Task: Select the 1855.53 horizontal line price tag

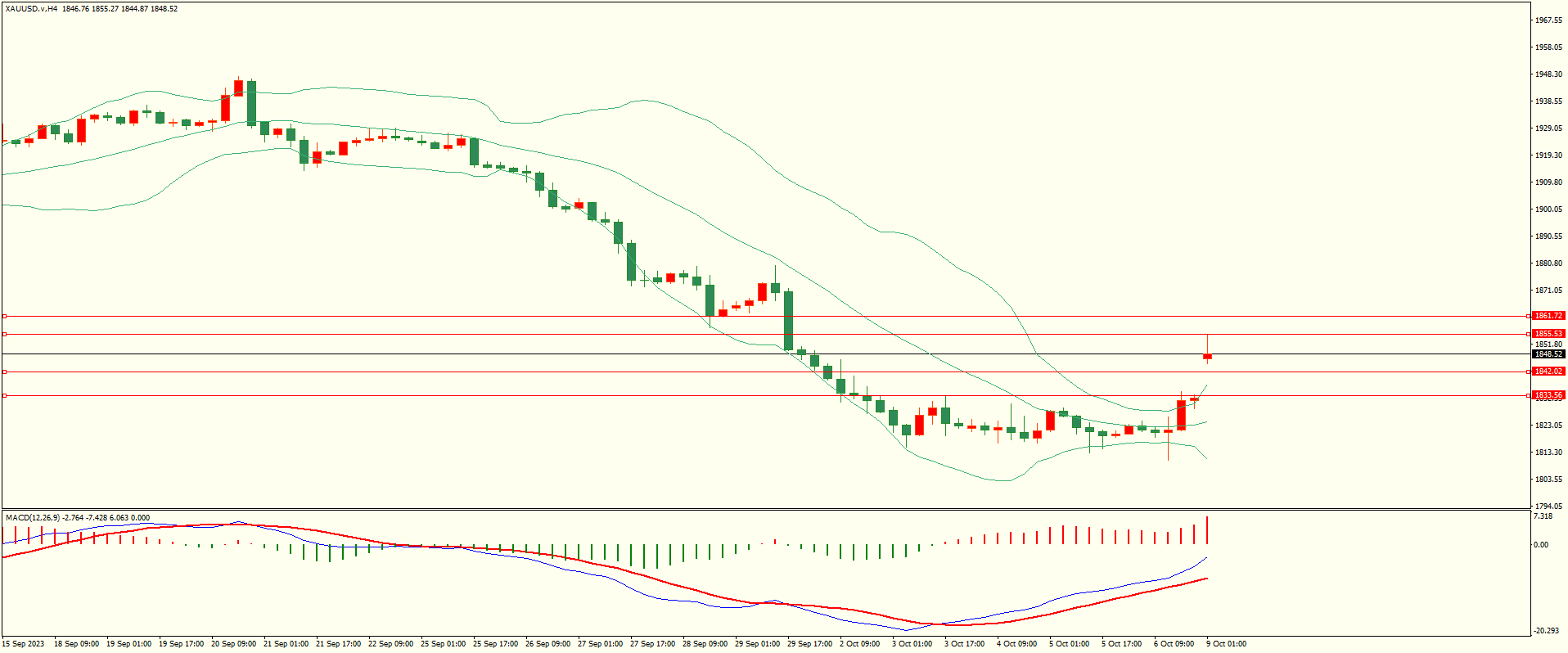Action: [x=1548, y=334]
